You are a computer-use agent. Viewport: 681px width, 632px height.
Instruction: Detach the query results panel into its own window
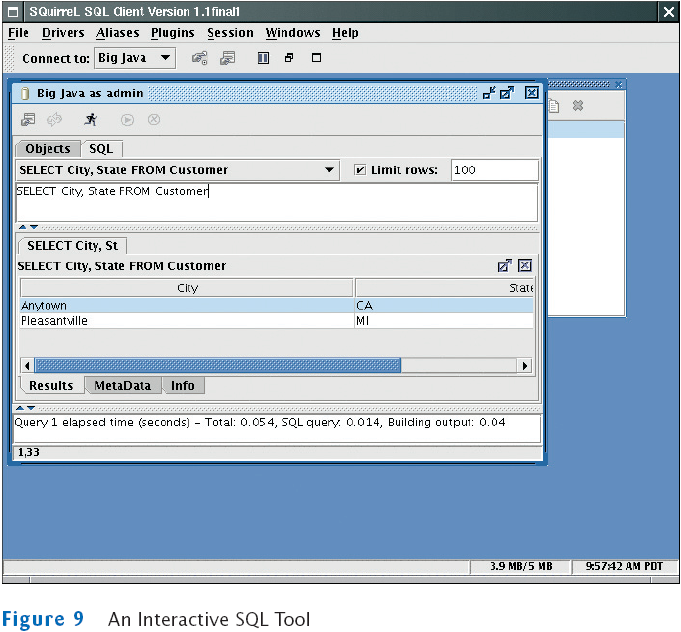(505, 266)
